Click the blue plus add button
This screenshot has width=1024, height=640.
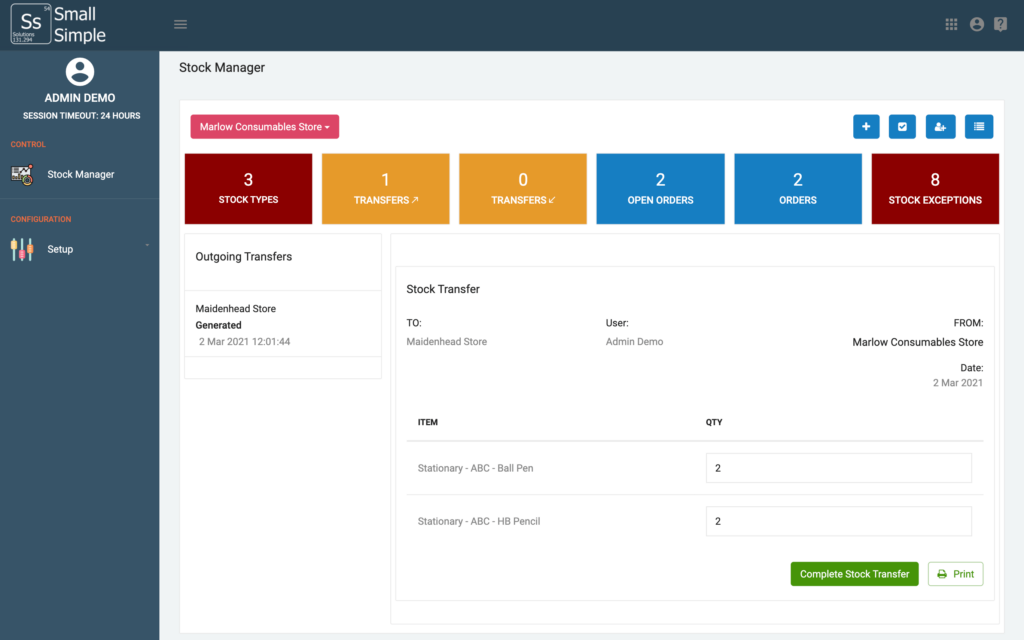(x=866, y=127)
